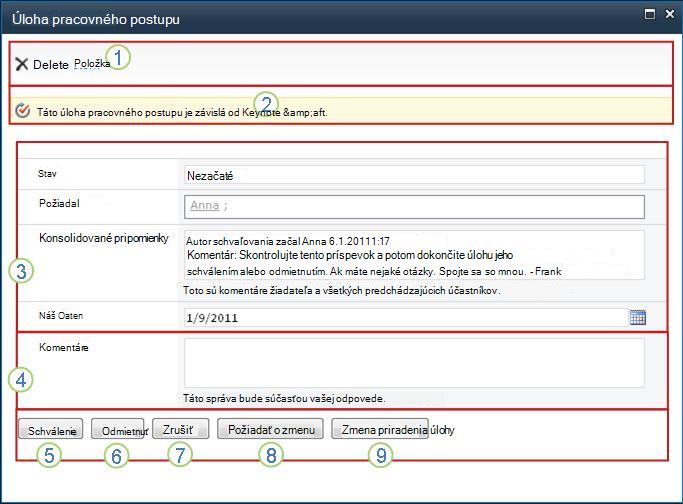Click the Delete command text

pyautogui.click(x=51, y=64)
